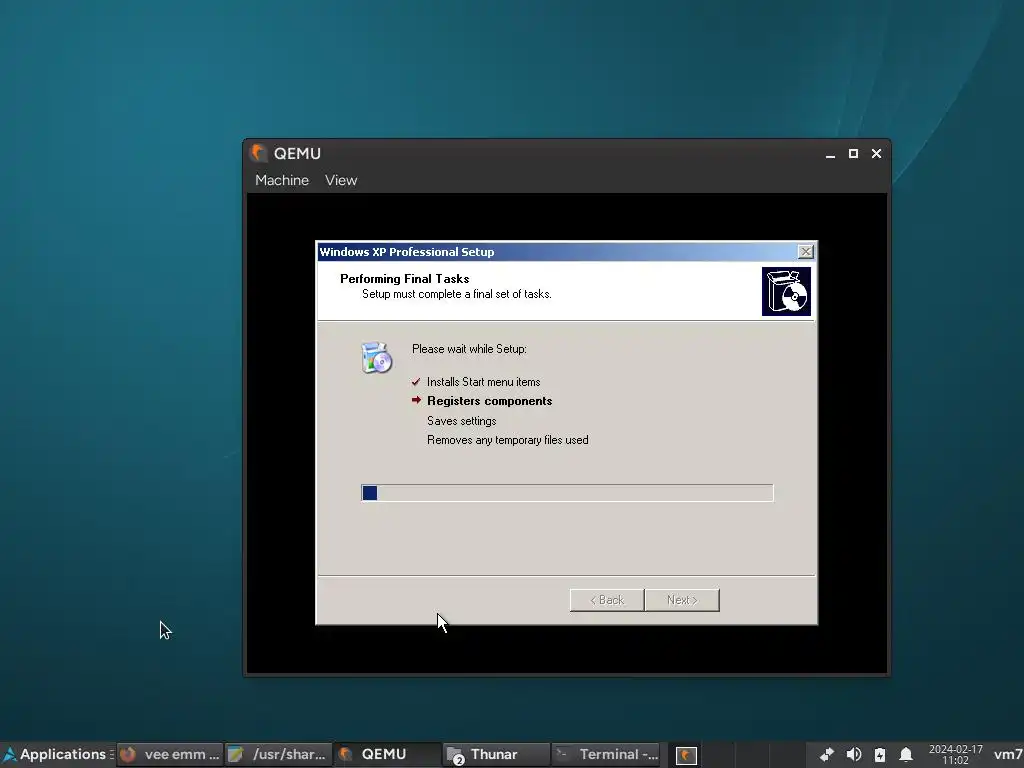Click the date and time clock
The width and height of the screenshot is (1024, 768).
(955, 754)
